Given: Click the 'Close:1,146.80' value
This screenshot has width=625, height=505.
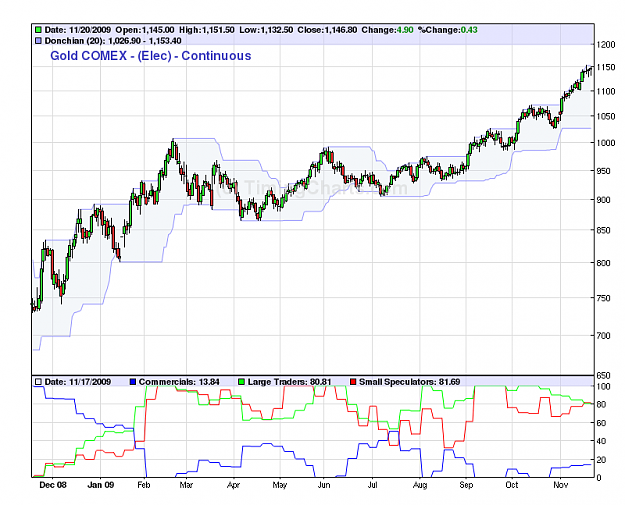Looking at the screenshot, I should tap(327, 30).
